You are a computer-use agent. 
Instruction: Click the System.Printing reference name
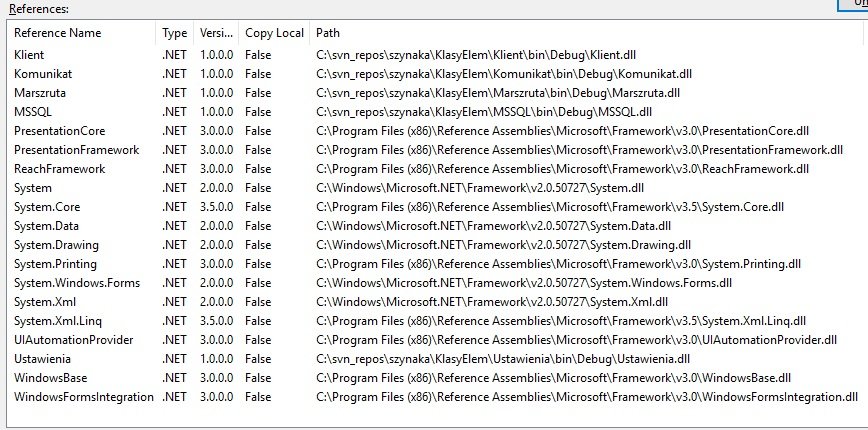click(x=54, y=264)
